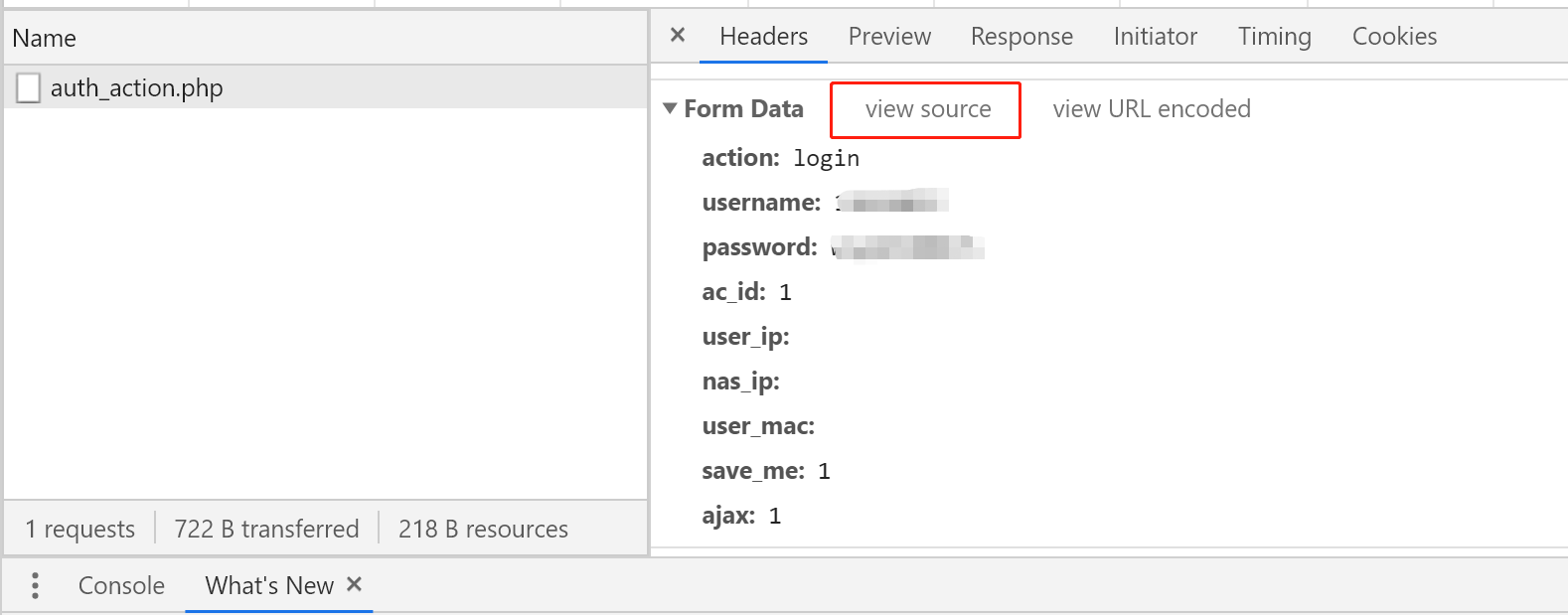Collapse the Form Data section
This screenshot has width=1568, height=615.
pos(670,108)
